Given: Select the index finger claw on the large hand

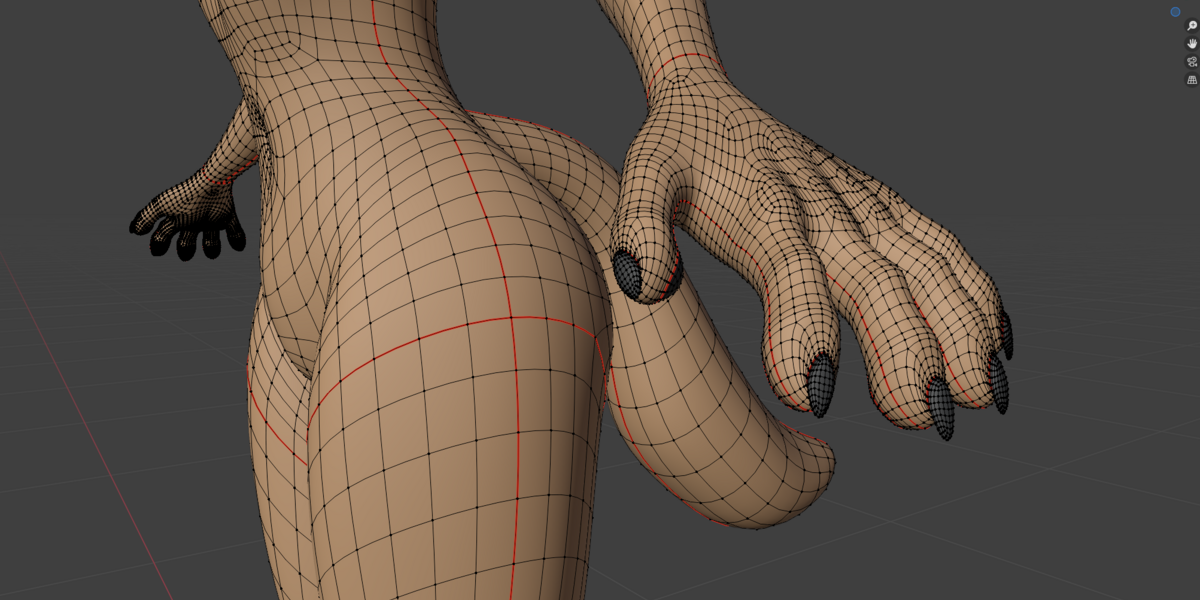Looking at the screenshot, I should point(820,387).
